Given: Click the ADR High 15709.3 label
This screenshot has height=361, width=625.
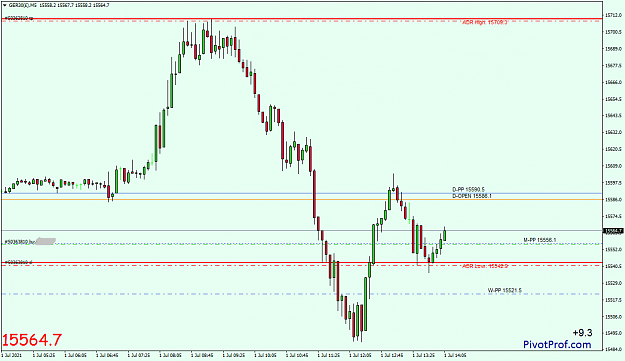Looking at the screenshot, I should [x=484, y=23].
